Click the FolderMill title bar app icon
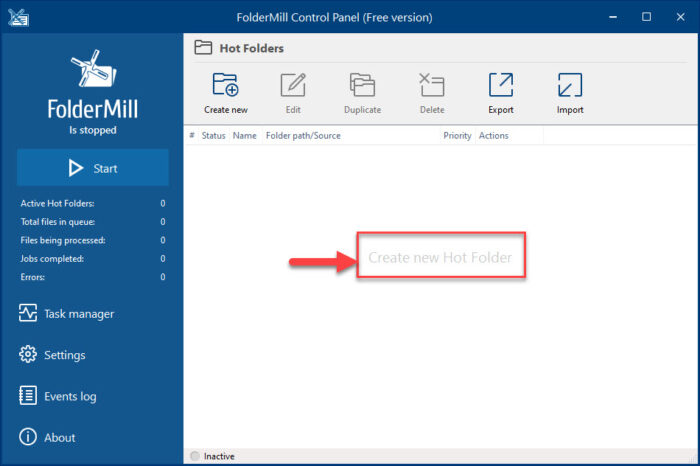This screenshot has width=700, height=466. pyautogui.click(x=18, y=17)
